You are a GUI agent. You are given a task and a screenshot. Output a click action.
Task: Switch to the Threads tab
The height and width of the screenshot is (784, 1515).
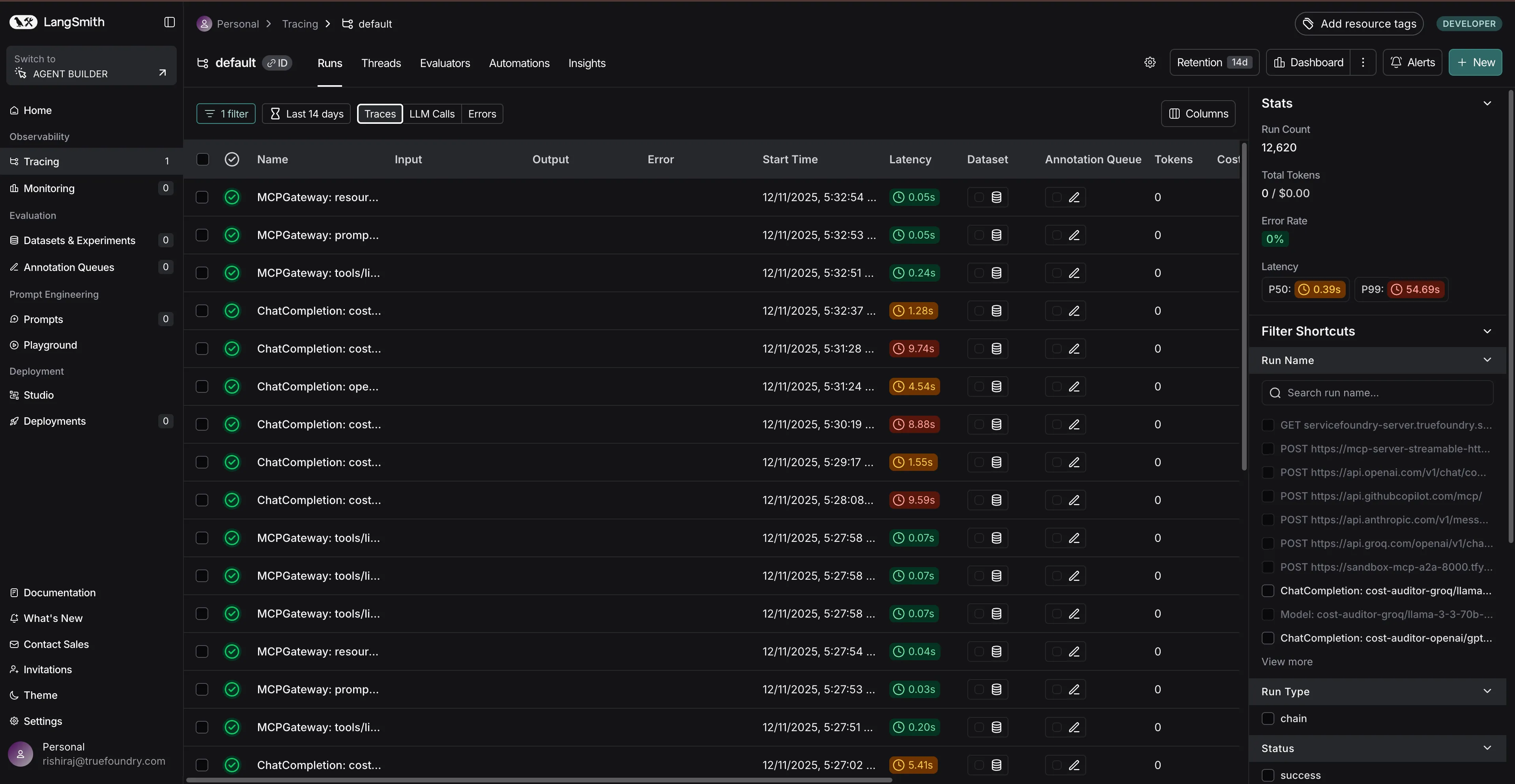pyautogui.click(x=380, y=63)
